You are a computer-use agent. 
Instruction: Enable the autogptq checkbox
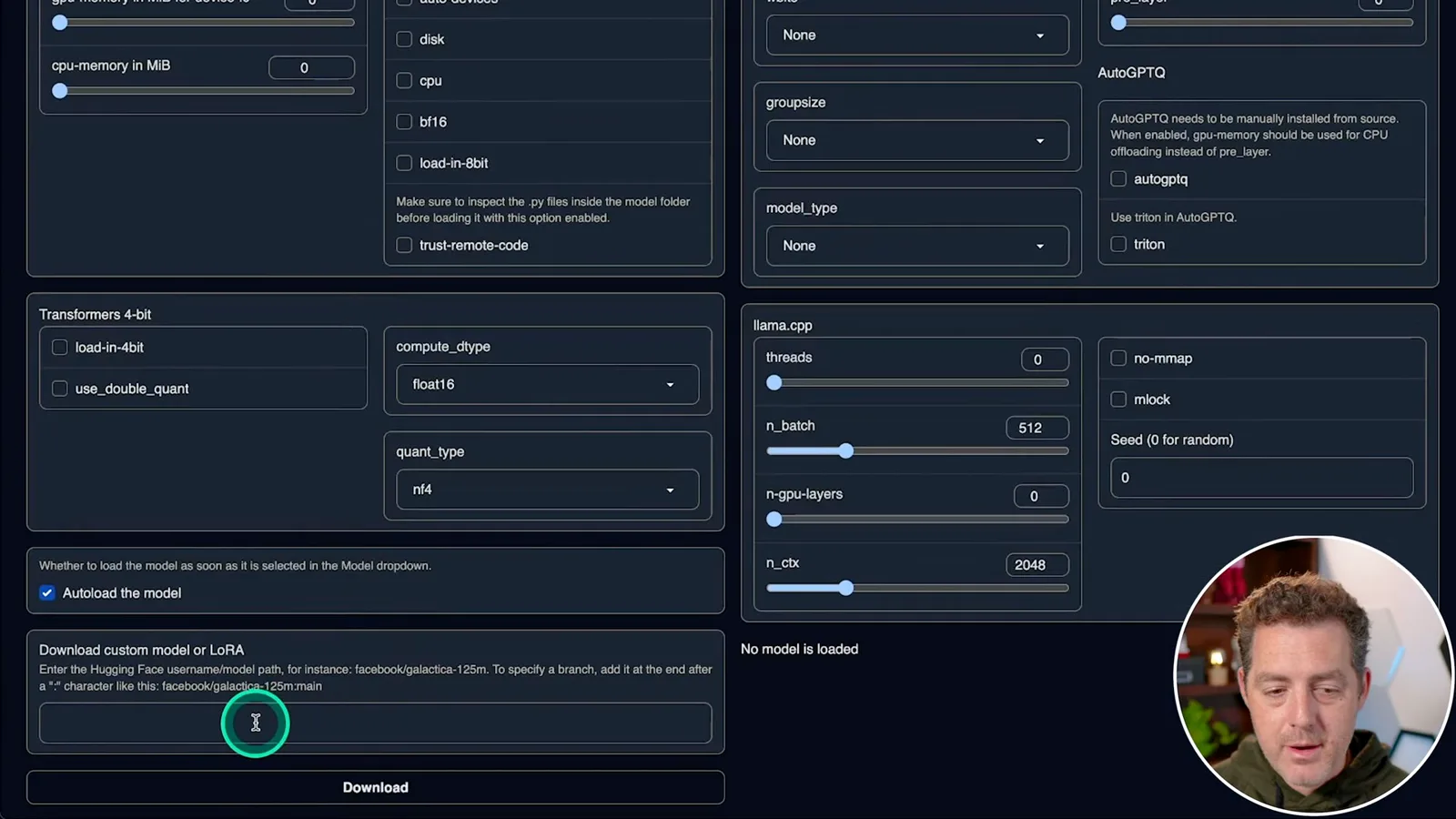click(x=1118, y=178)
